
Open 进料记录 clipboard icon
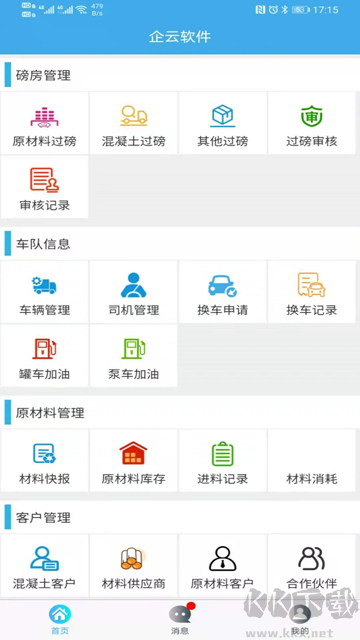point(222,453)
